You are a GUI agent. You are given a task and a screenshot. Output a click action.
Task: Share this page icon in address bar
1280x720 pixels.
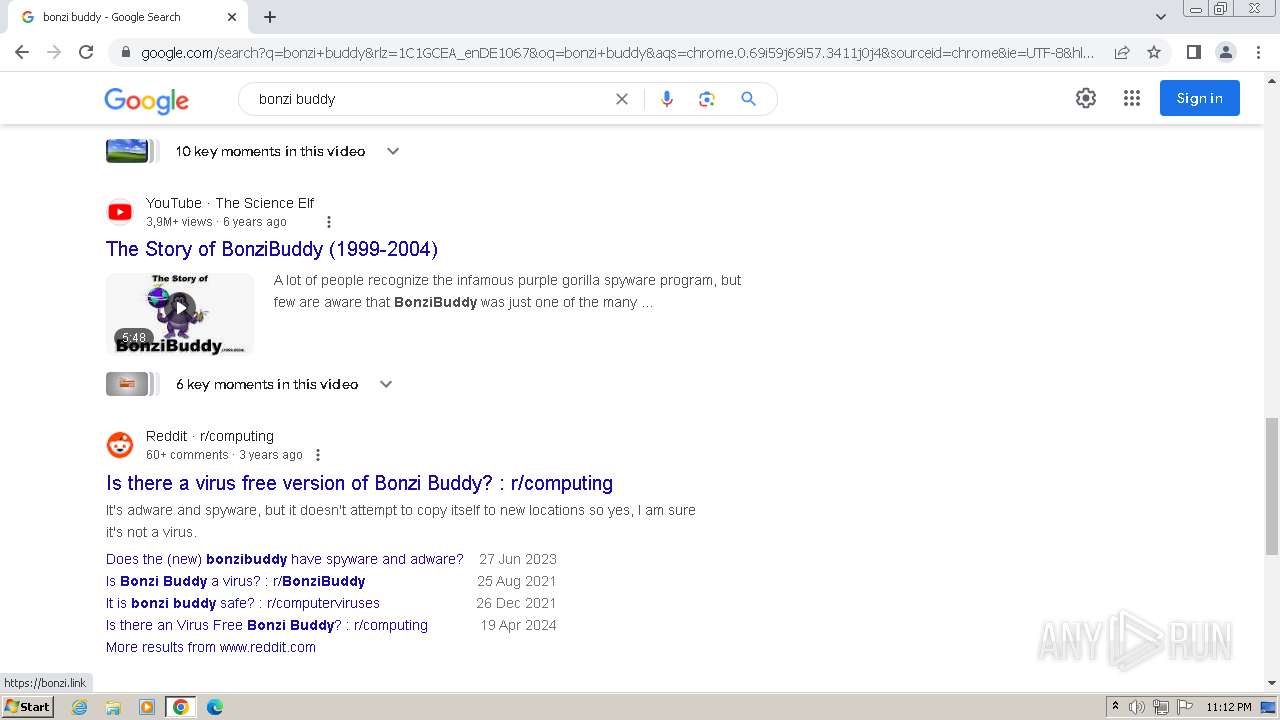[1122, 52]
